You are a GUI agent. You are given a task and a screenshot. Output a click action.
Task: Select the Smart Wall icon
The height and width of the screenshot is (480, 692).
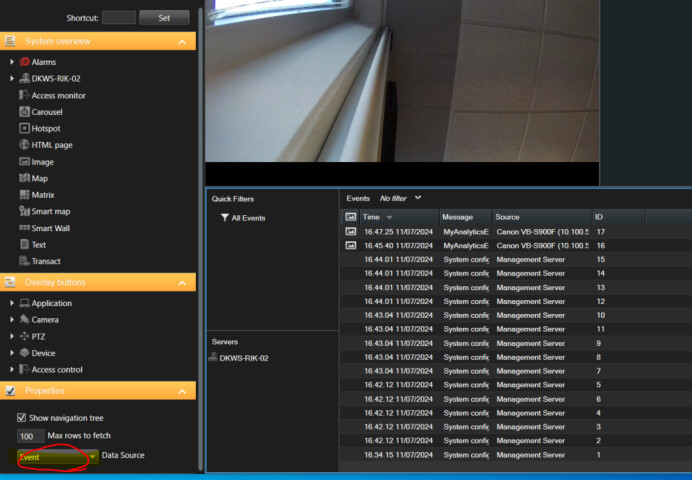(24, 228)
